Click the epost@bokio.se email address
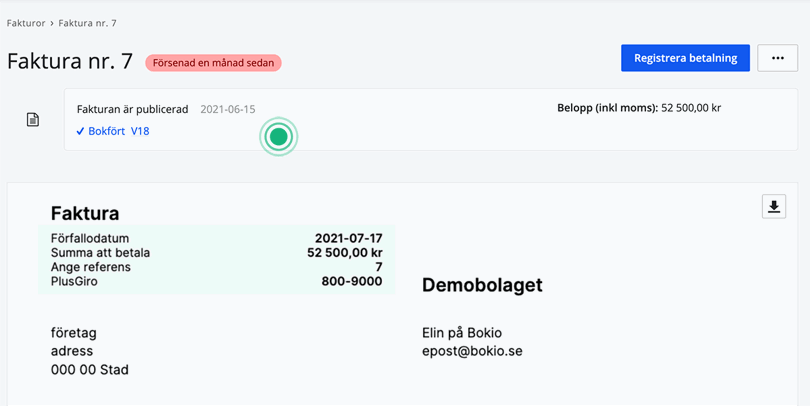The height and width of the screenshot is (406, 810). 472,351
